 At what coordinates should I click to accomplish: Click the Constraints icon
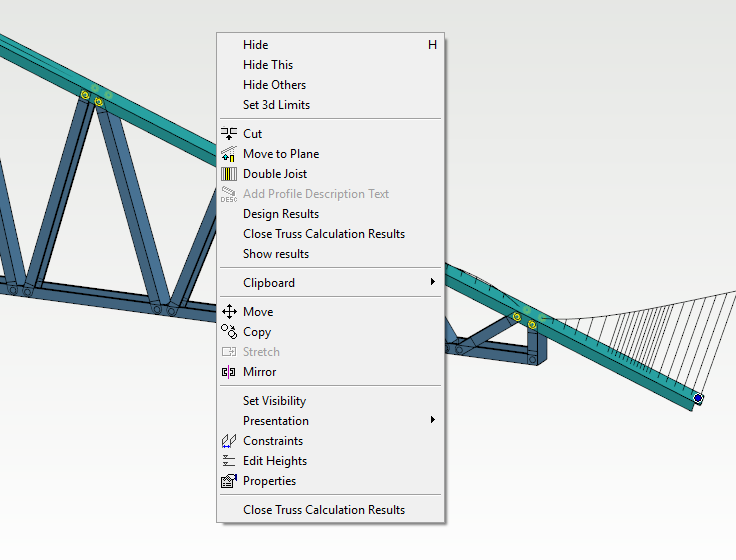point(229,441)
